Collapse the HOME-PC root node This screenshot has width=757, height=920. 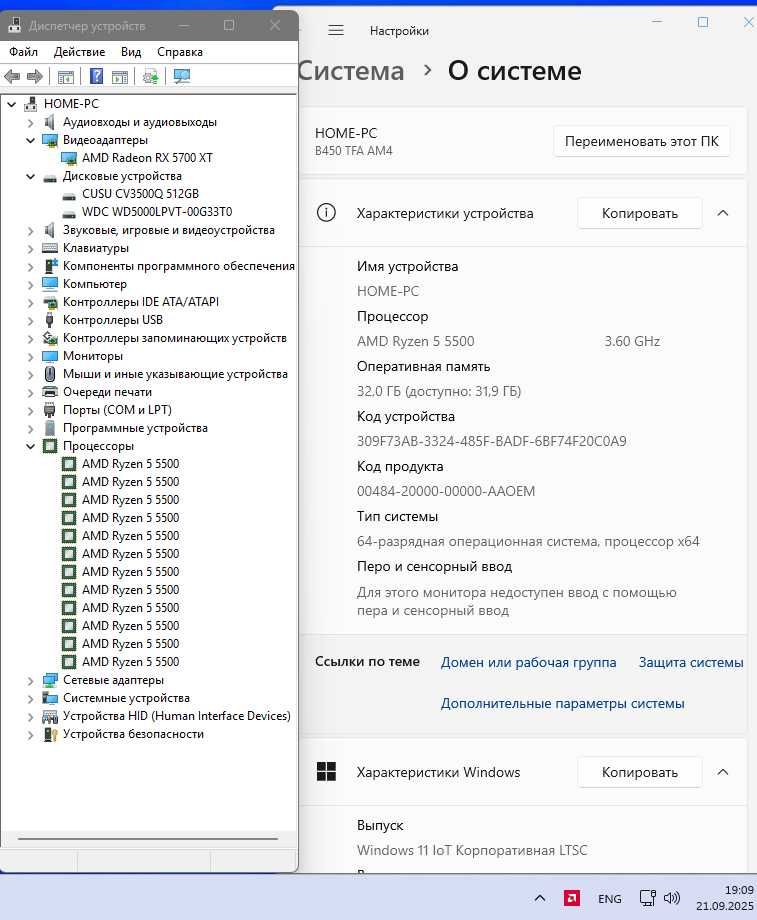click(x=12, y=104)
